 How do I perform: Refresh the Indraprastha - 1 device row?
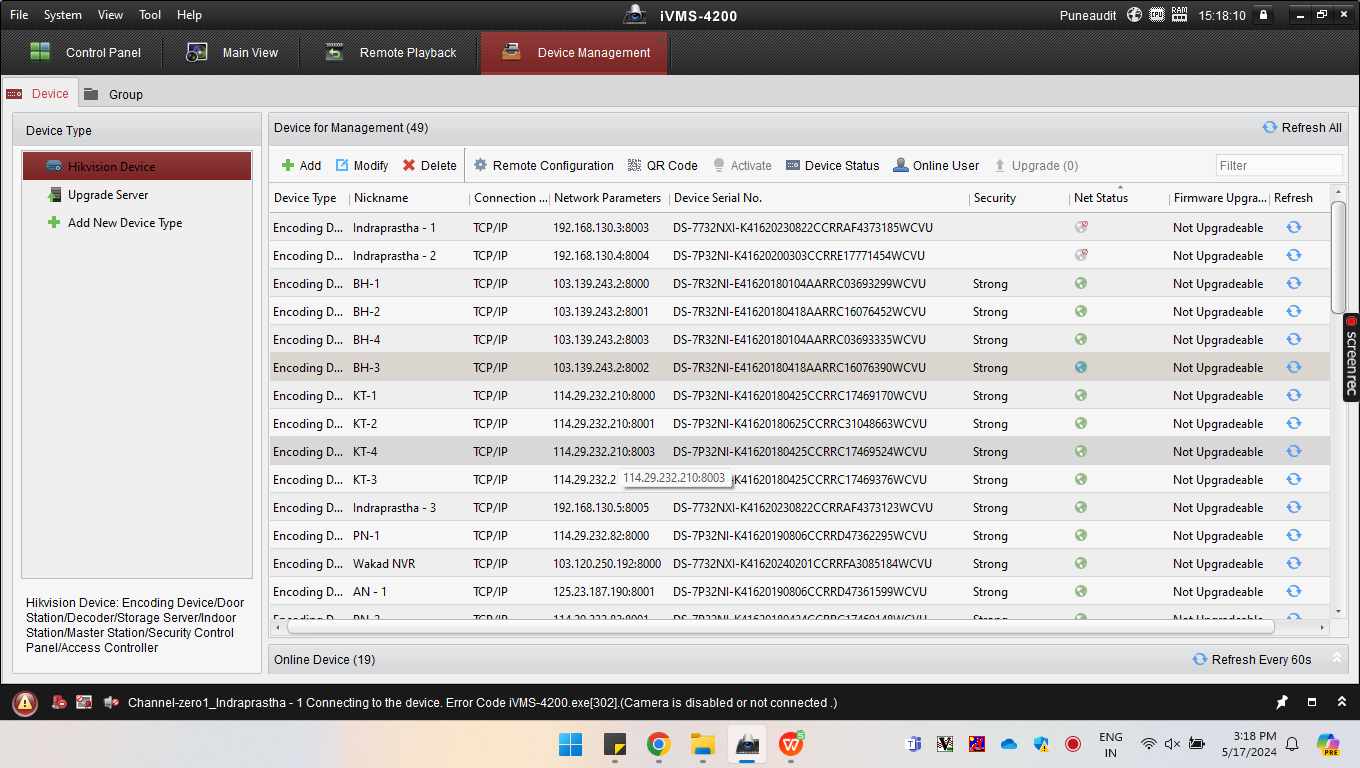point(1293,228)
